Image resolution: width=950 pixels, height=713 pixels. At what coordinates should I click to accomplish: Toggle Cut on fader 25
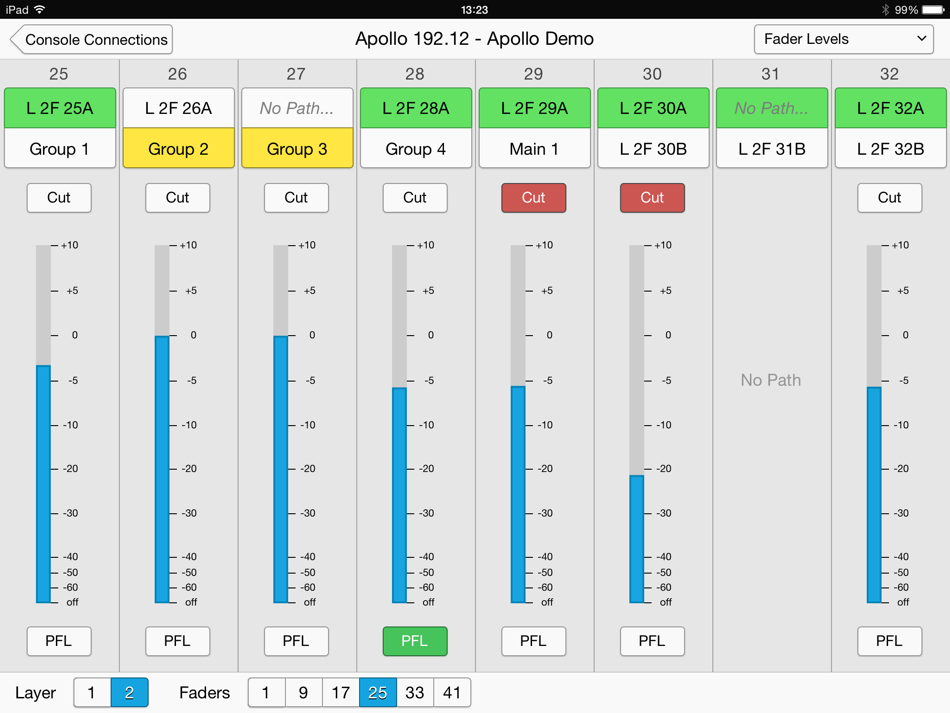[x=59, y=197]
